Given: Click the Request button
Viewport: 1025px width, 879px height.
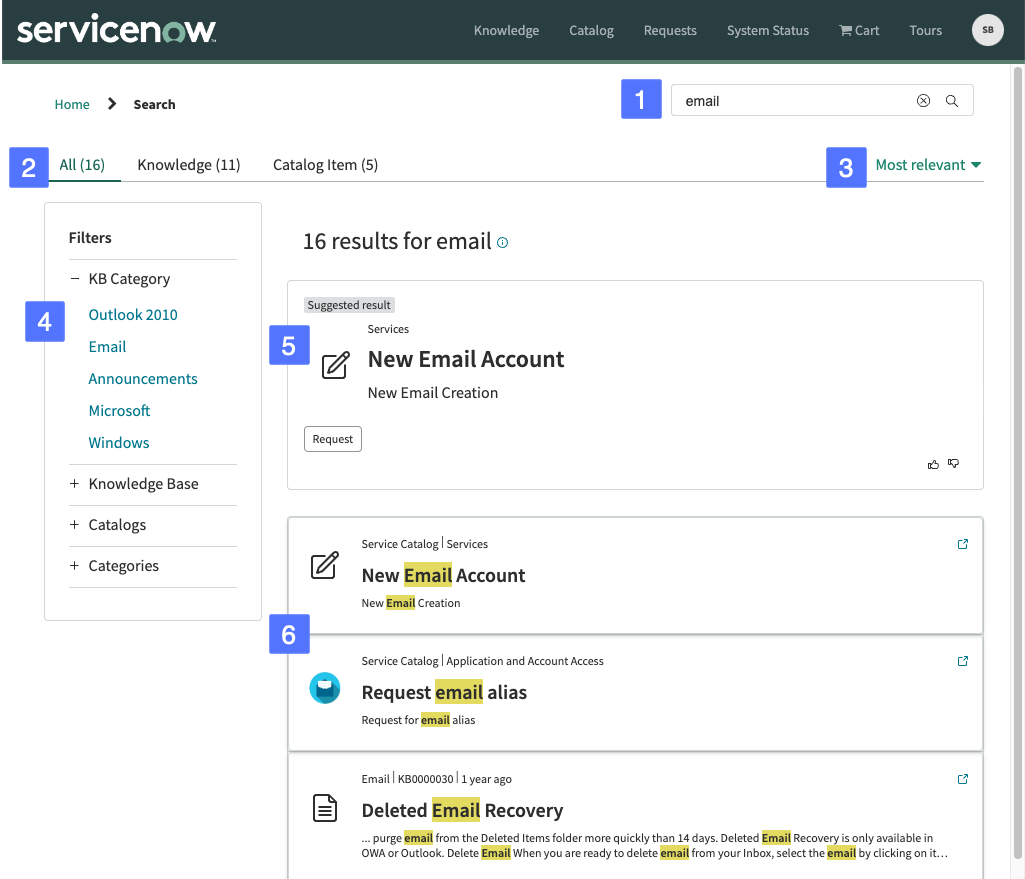Looking at the screenshot, I should pyautogui.click(x=333, y=439).
